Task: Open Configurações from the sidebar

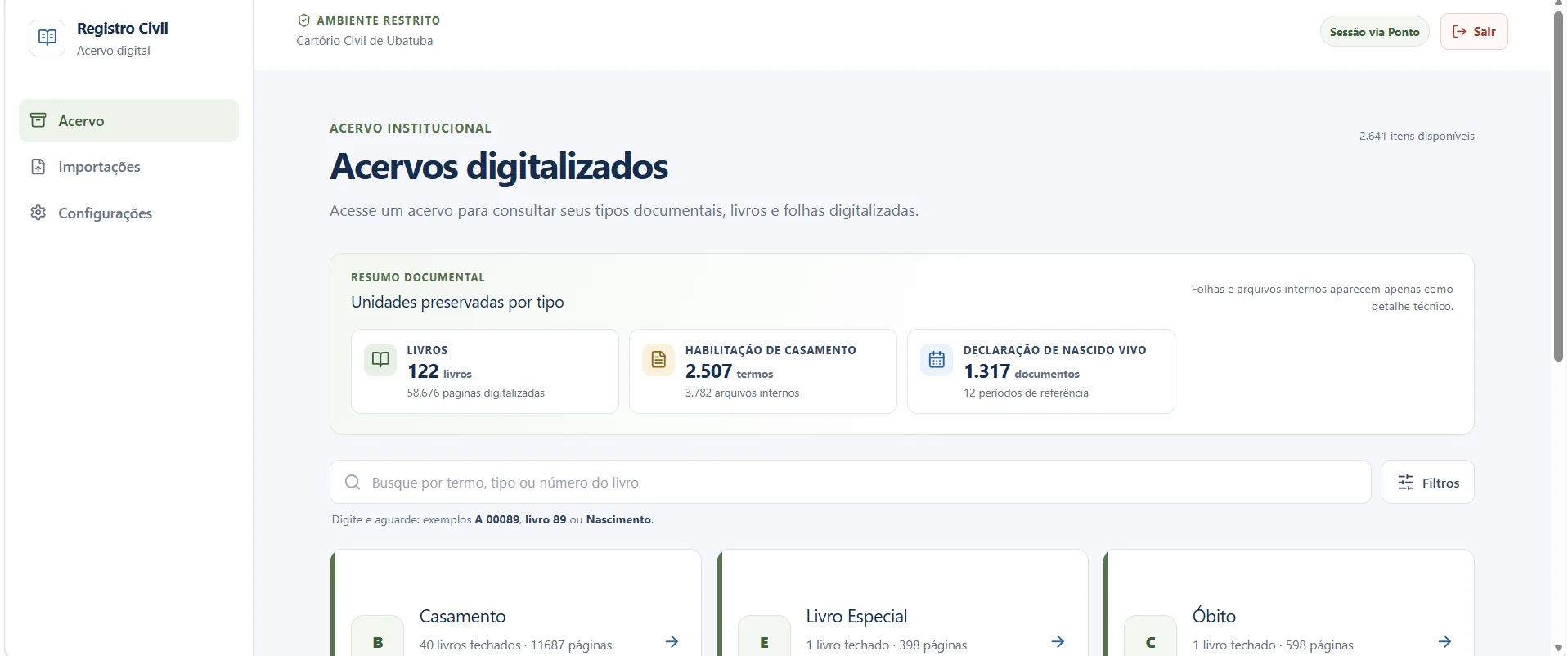Action: click(129, 213)
